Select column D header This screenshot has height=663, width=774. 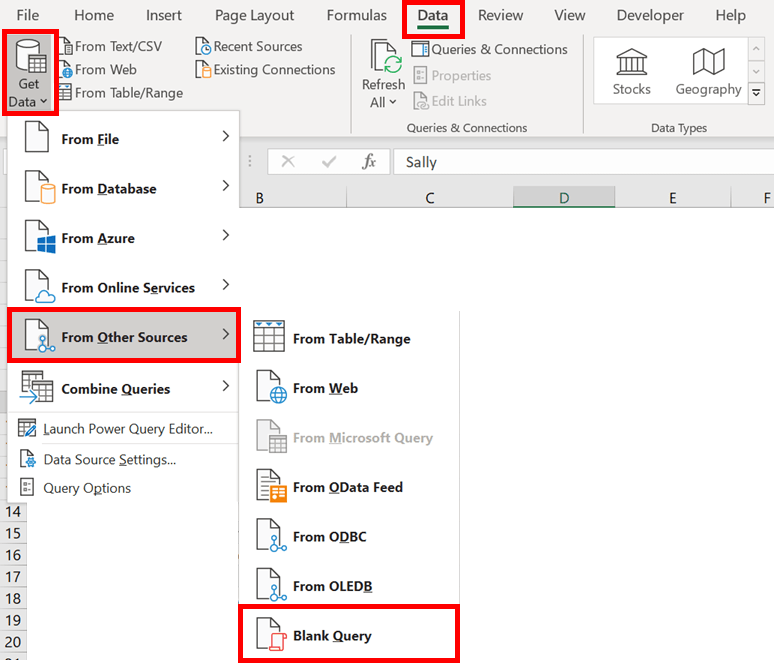pyautogui.click(x=564, y=197)
